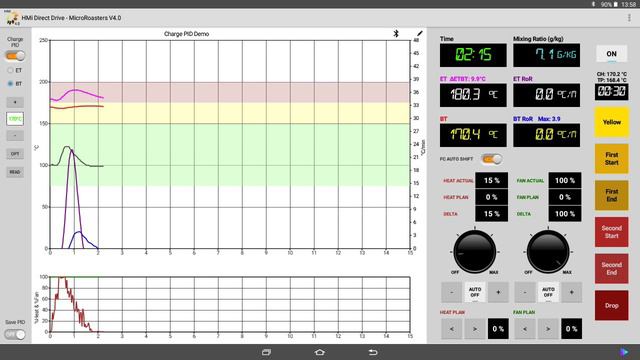
Task: Mark the First End event
Action: click(x=611, y=195)
